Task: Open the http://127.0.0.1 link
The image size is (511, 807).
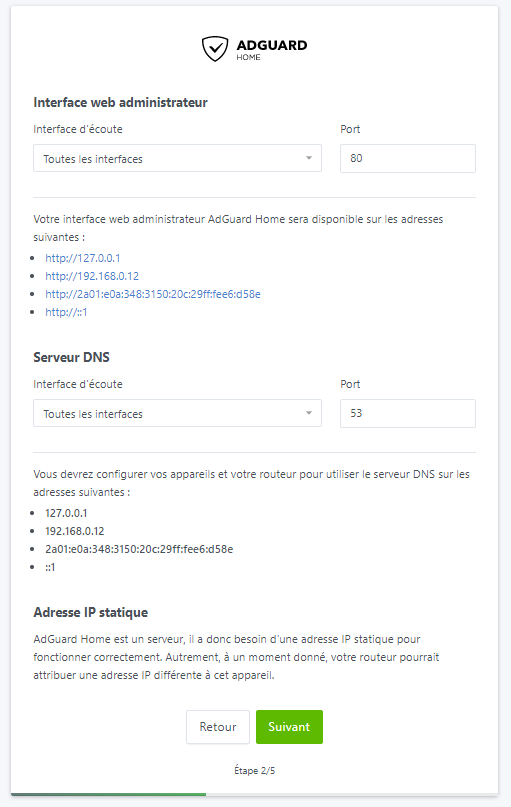Action: coord(83,258)
